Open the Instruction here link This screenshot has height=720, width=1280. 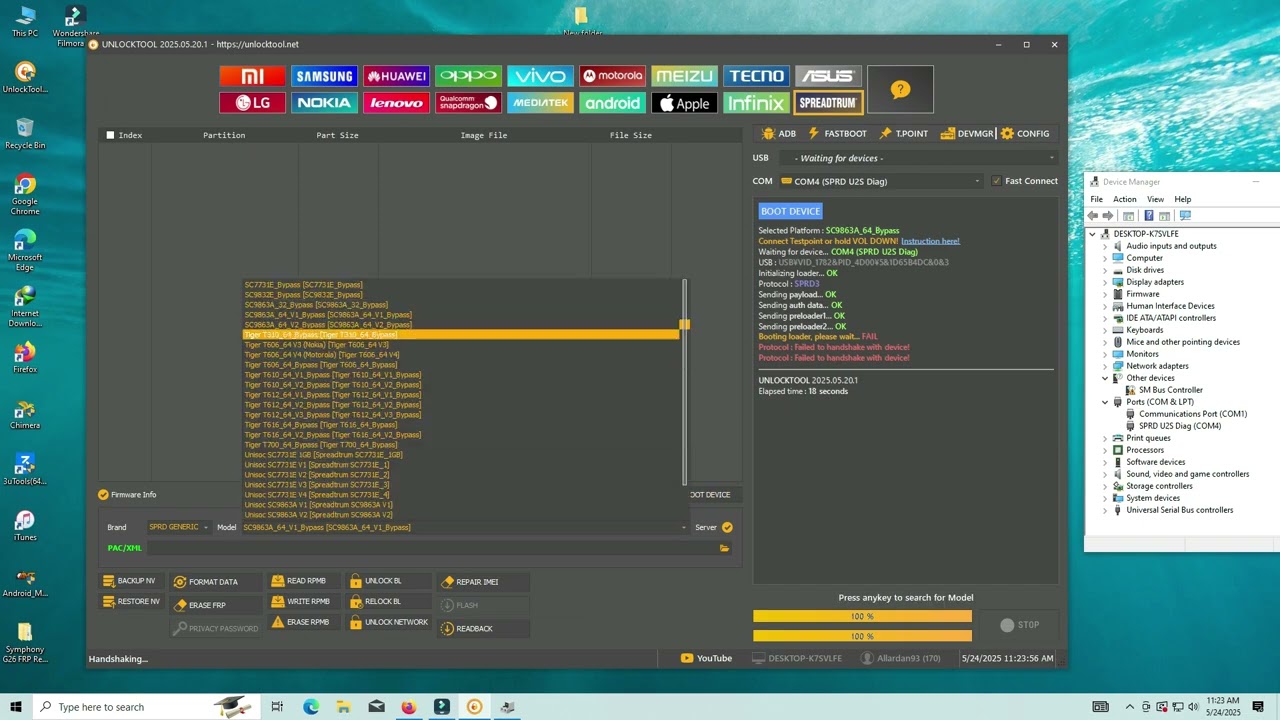click(930, 241)
